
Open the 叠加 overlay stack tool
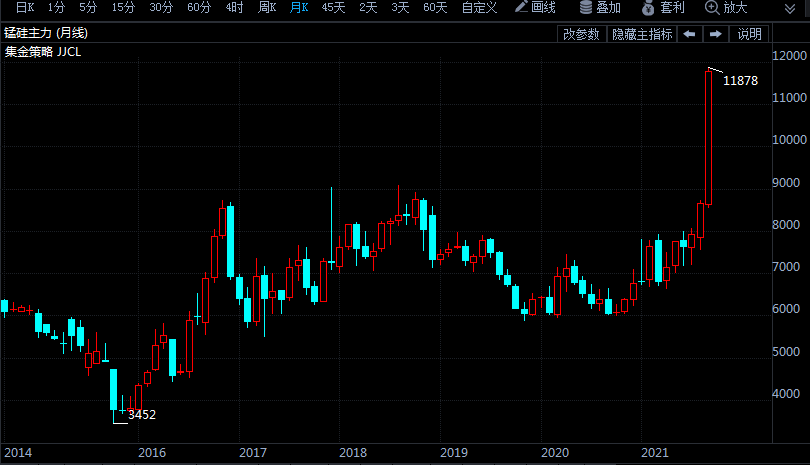click(600, 7)
